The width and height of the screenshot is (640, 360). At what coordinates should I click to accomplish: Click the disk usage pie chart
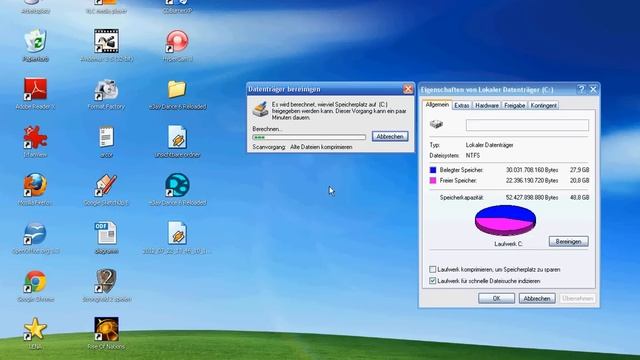[x=505, y=220]
